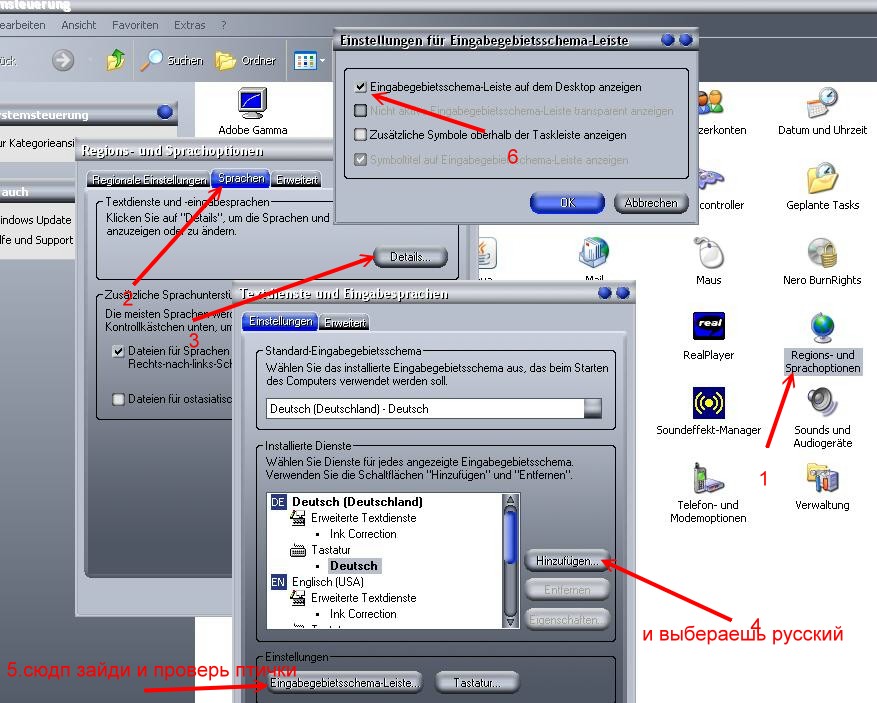
Task: Select Deutsch (Deutschland) in installed services
Action: coord(357,502)
